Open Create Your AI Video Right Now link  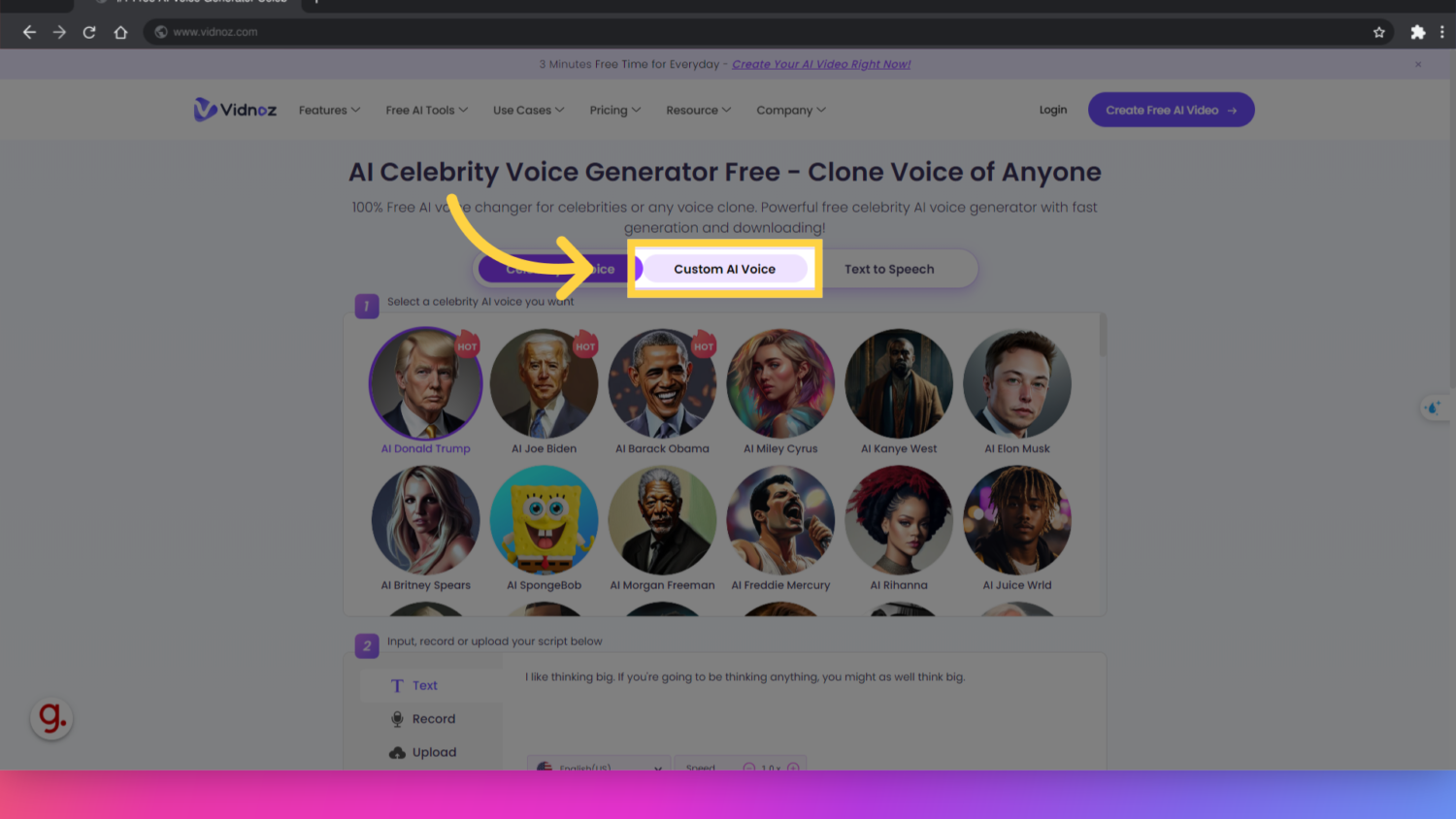tap(821, 64)
